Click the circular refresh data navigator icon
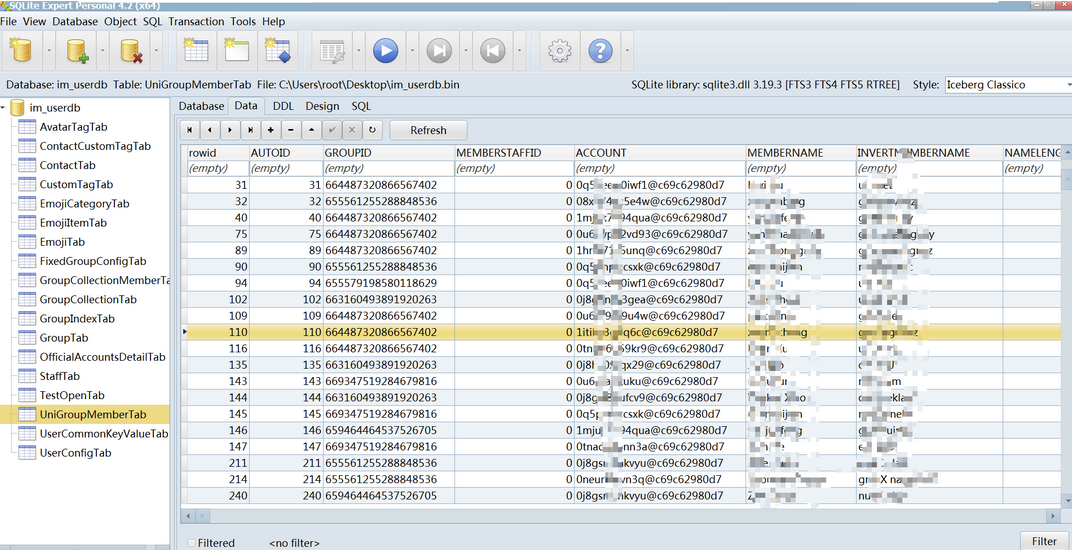 click(x=373, y=130)
